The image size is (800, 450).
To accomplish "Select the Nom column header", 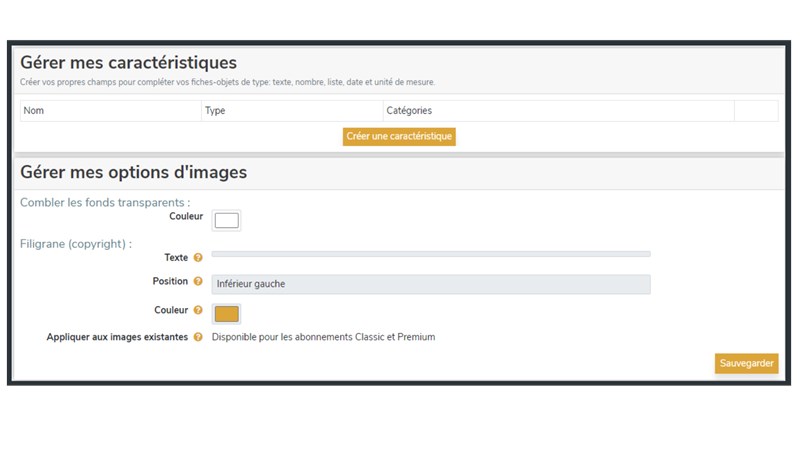I will [x=111, y=111].
